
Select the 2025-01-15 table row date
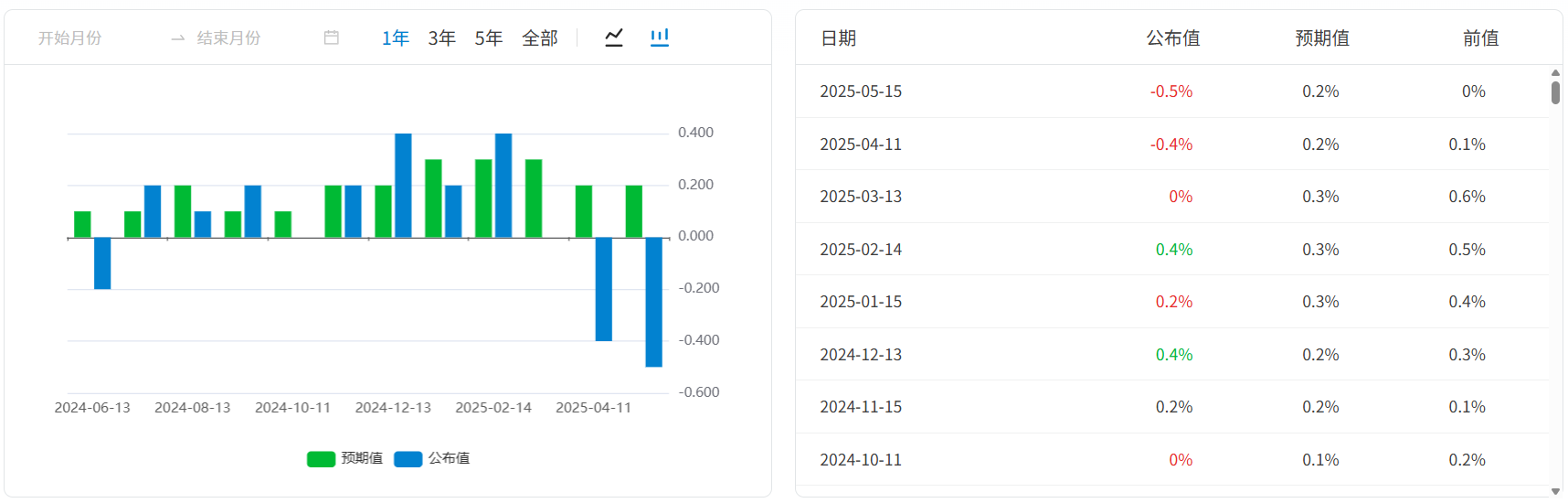tap(861, 302)
